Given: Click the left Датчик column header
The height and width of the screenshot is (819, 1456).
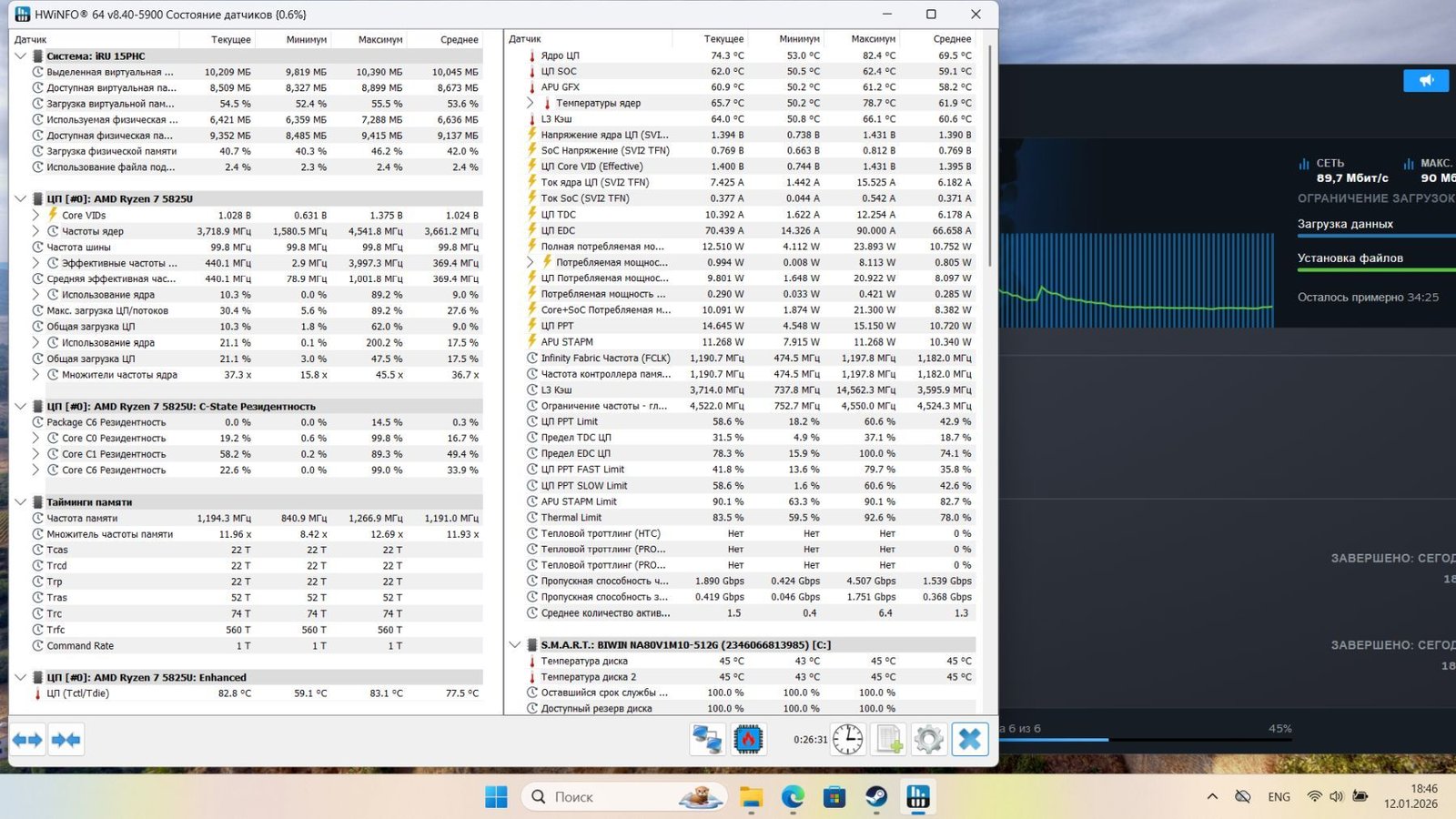Looking at the screenshot, I should [x=95, y=39].
